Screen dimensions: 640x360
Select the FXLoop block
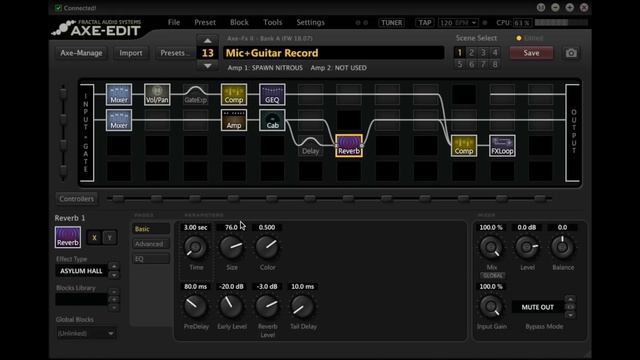[502, 146]
